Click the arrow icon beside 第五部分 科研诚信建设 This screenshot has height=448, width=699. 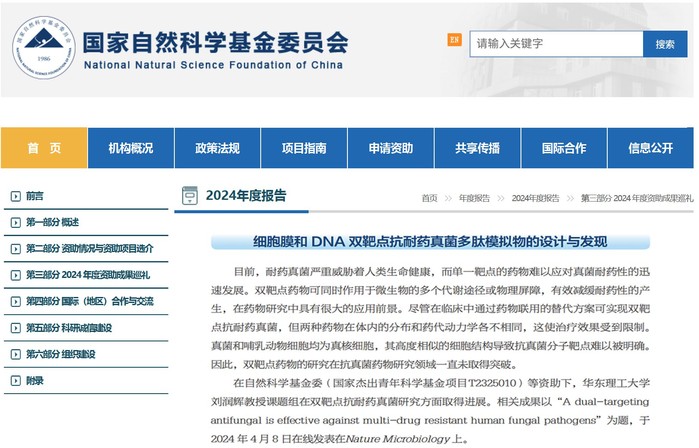(14, 328)
